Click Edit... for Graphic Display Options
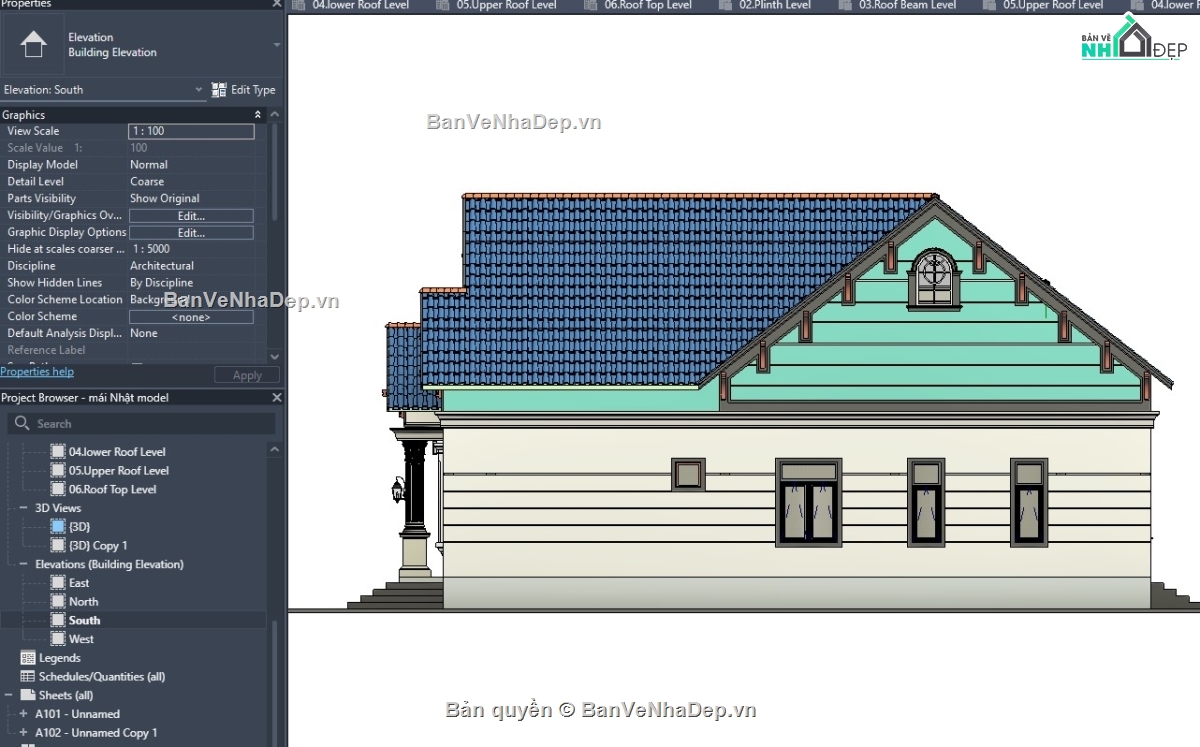This screenshot has width=1200, height=747. point(191,233)
